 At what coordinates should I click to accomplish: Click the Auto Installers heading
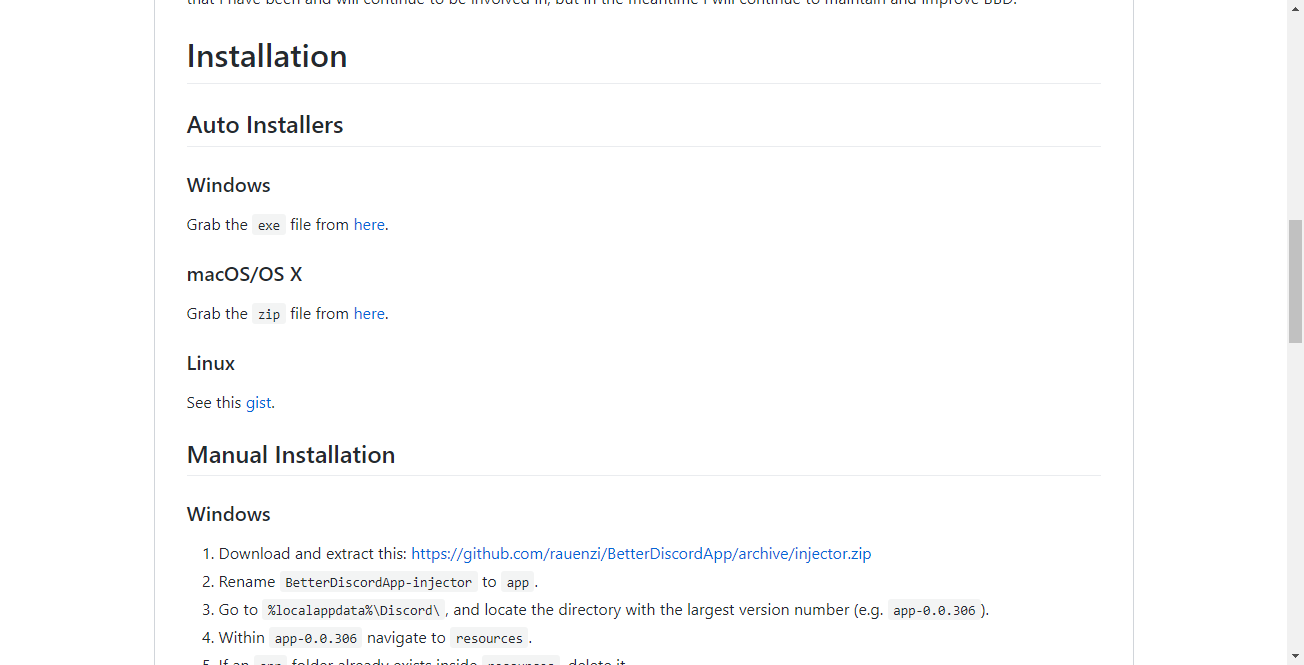pyautogui.click(x=265, y=125)
